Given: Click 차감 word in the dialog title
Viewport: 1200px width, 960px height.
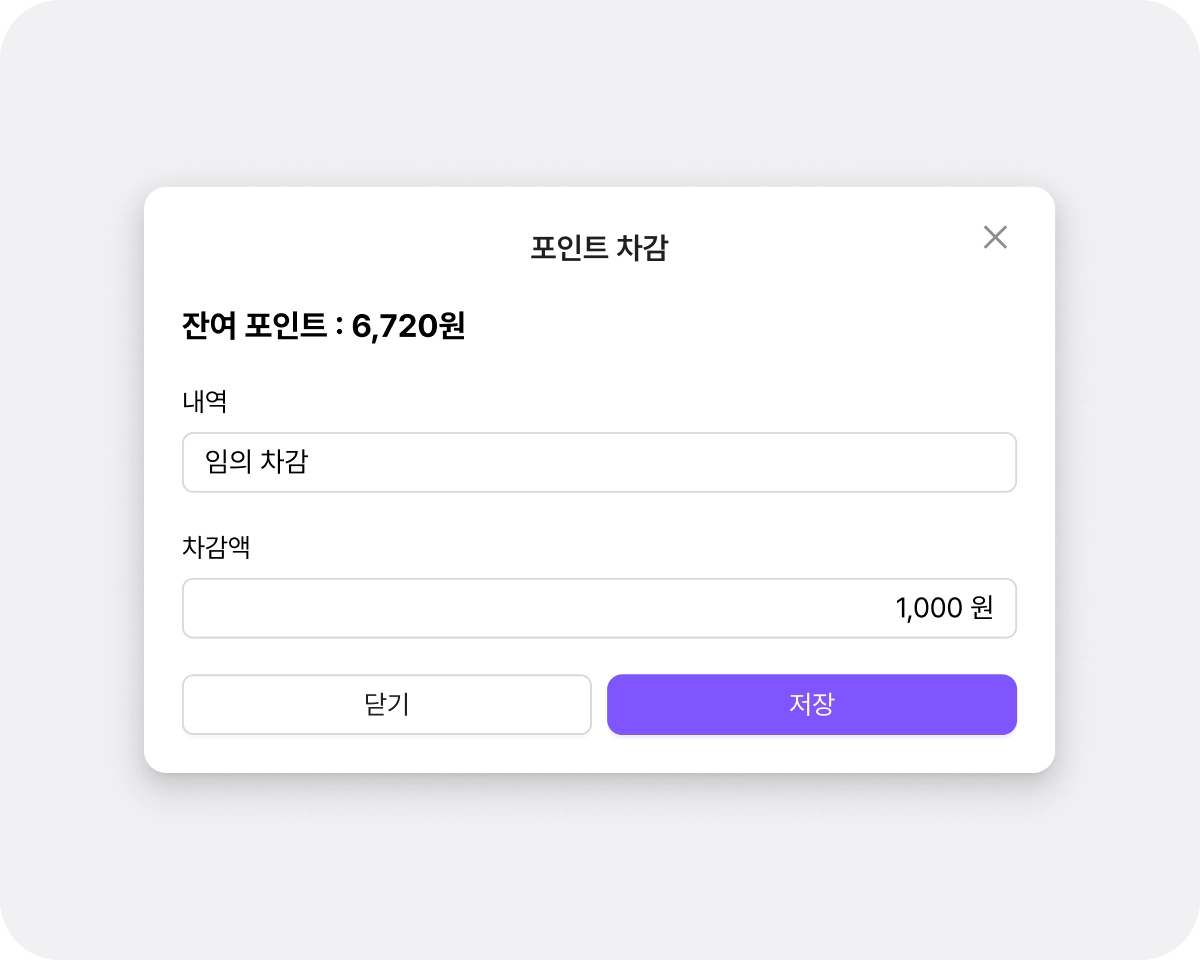Looking at the screenshot, I should pos(641,248).
